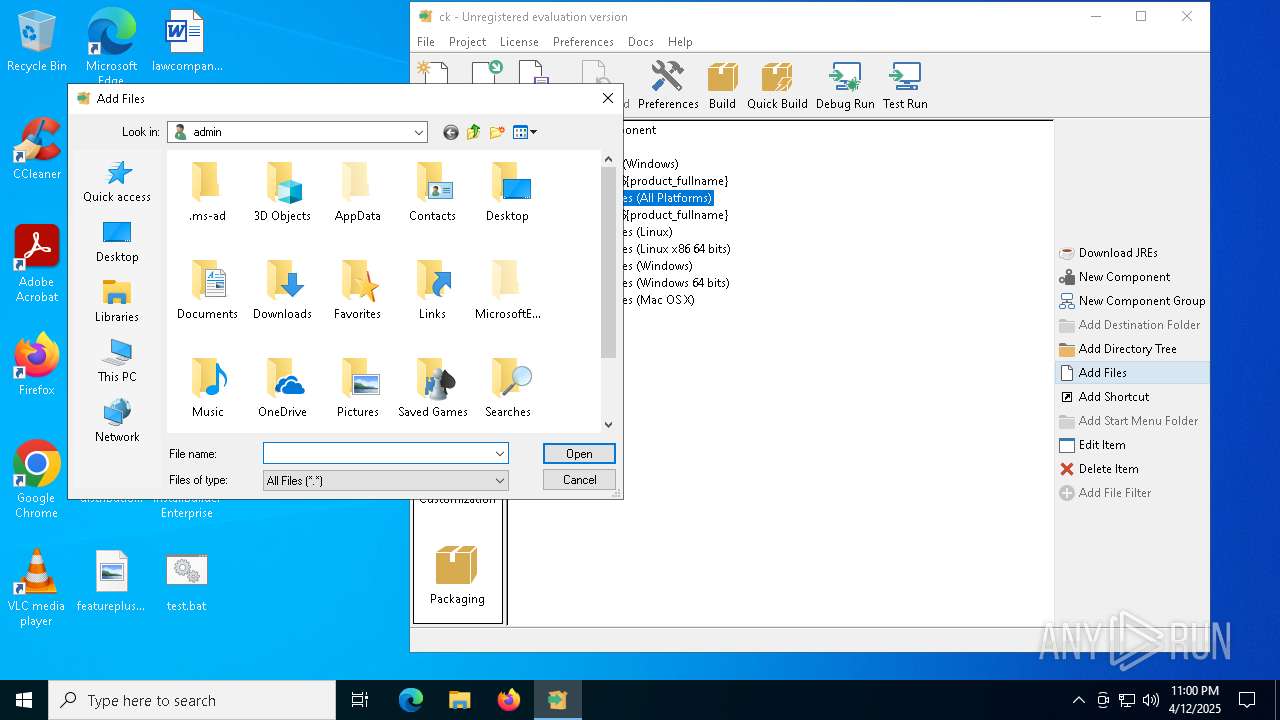The image size is (1280, 720).
Task: Open File Explorer from the taskbar
Action: (459, 700)
